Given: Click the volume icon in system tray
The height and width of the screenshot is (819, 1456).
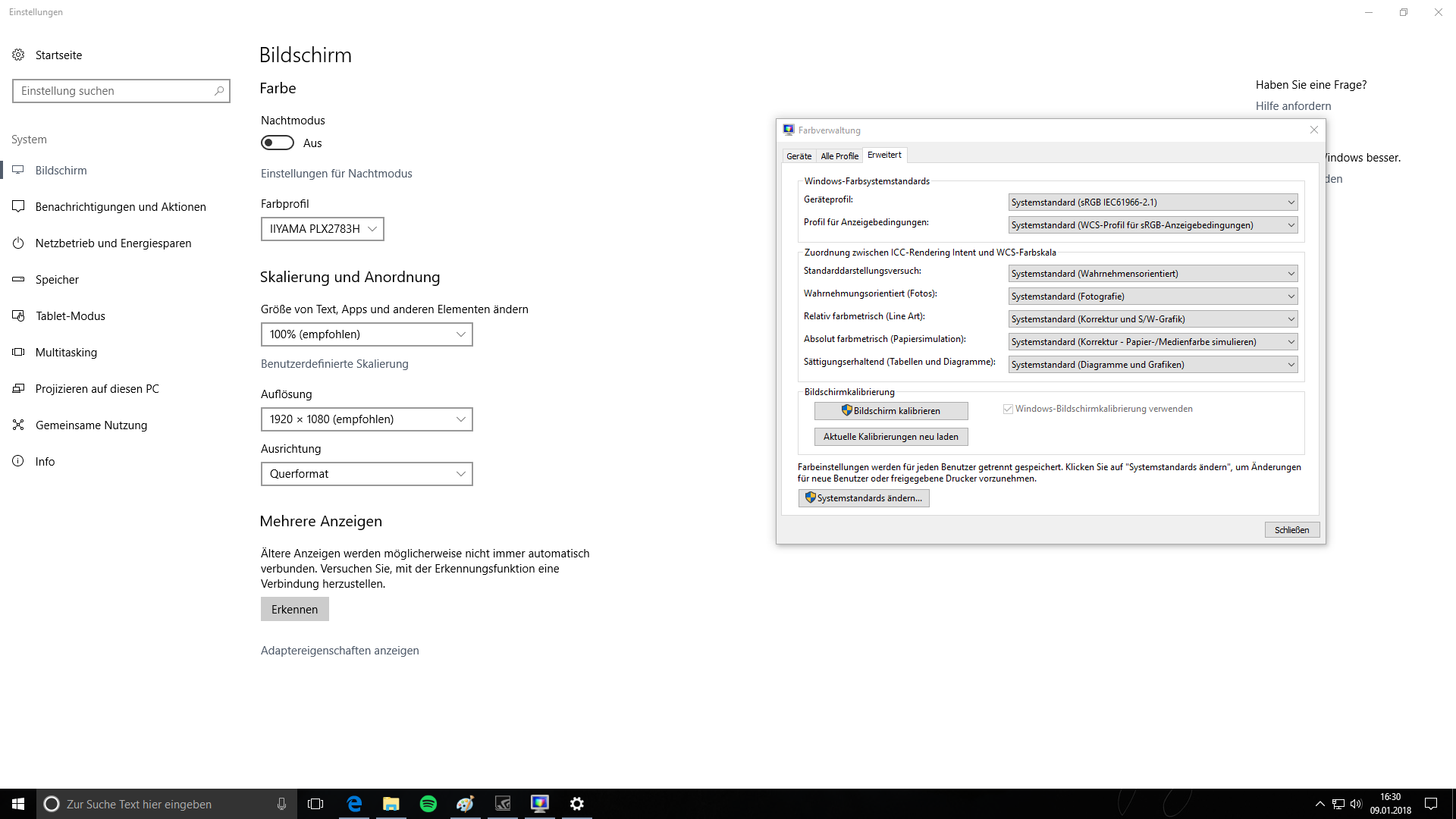Looking at the screenshot, I should pyautogui.click(x=1356, y=804).
